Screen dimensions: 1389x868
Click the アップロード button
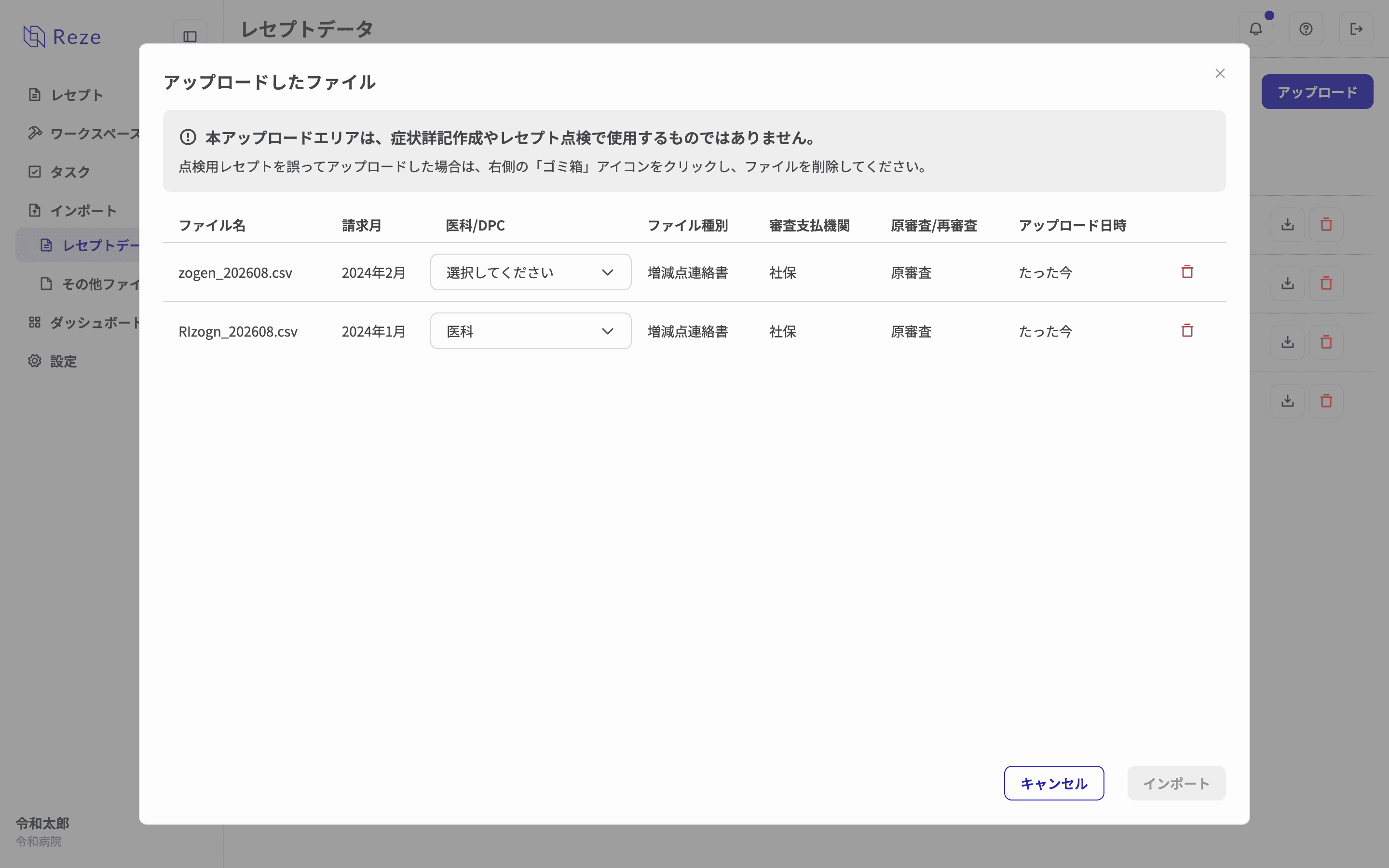pos(1317,92)
